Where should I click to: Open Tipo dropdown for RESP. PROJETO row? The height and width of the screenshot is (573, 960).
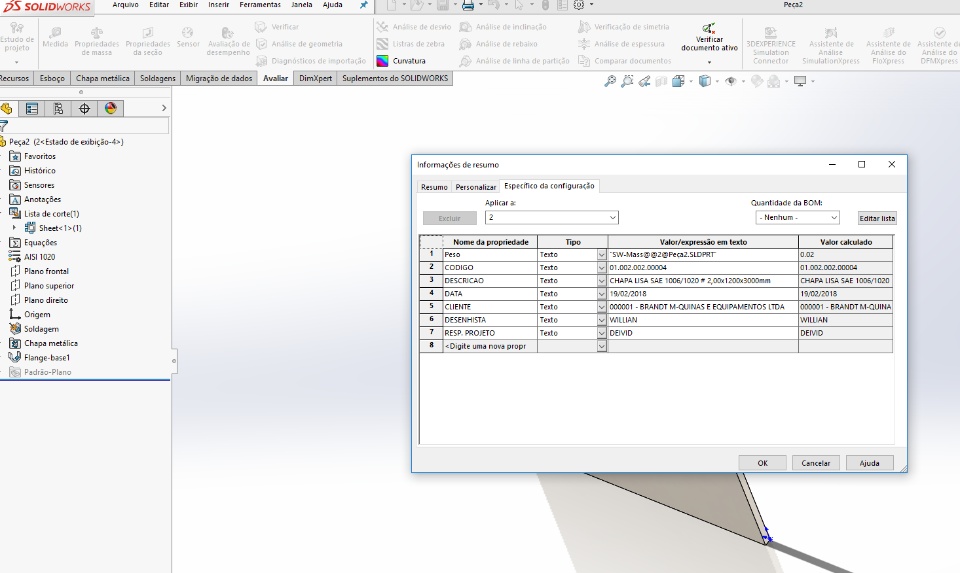(x=601, y=334)
